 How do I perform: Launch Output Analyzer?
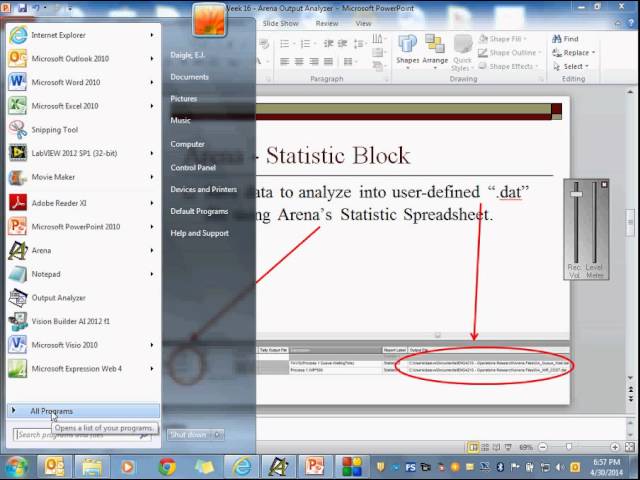pos(83,298)
